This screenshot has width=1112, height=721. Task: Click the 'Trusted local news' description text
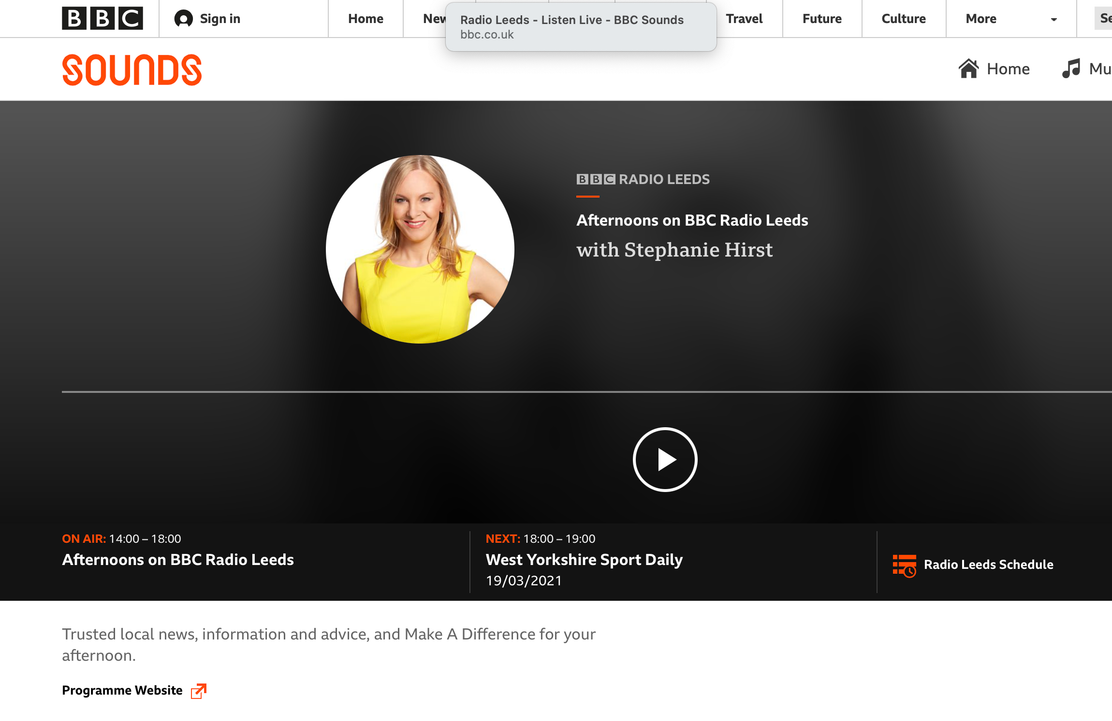328,644
